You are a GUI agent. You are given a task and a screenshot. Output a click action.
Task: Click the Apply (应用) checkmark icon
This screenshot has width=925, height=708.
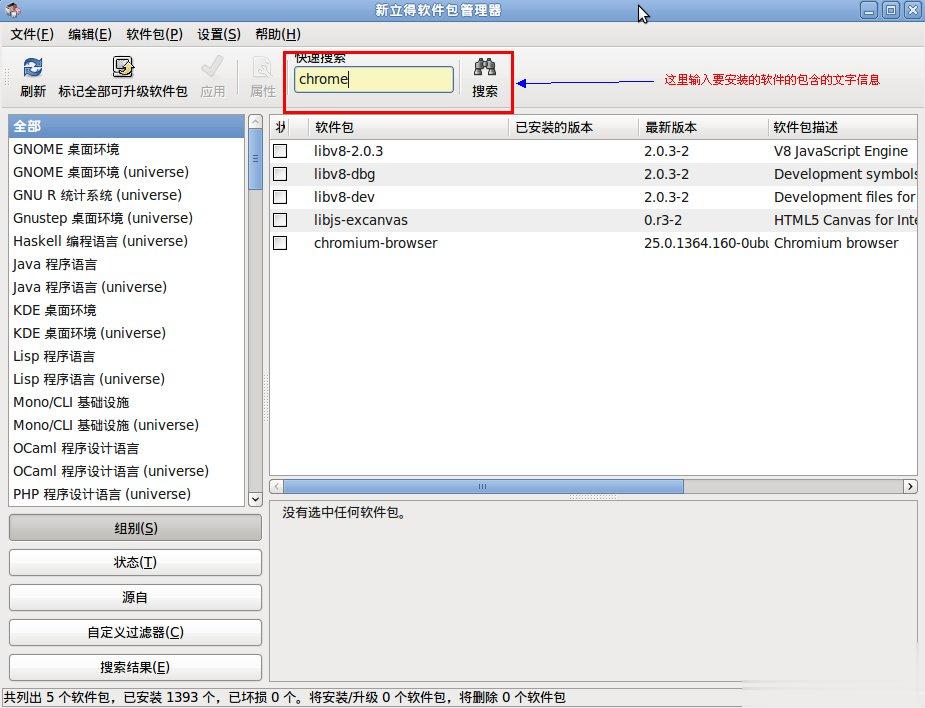(x=212, y=67)
